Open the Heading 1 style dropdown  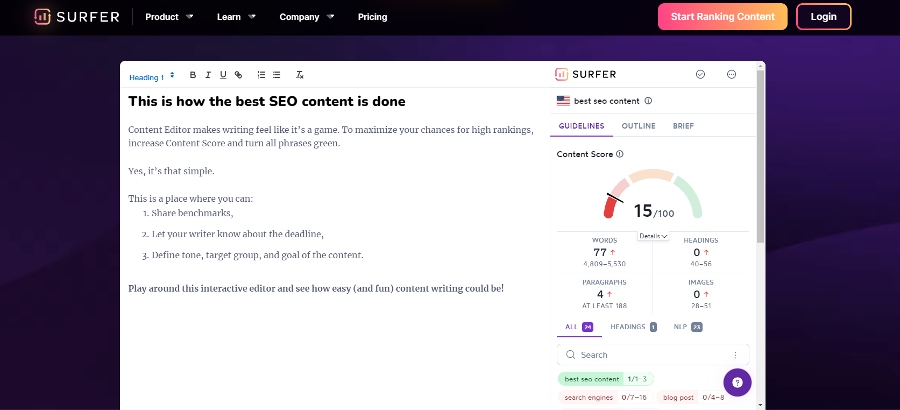coord(152,76)
